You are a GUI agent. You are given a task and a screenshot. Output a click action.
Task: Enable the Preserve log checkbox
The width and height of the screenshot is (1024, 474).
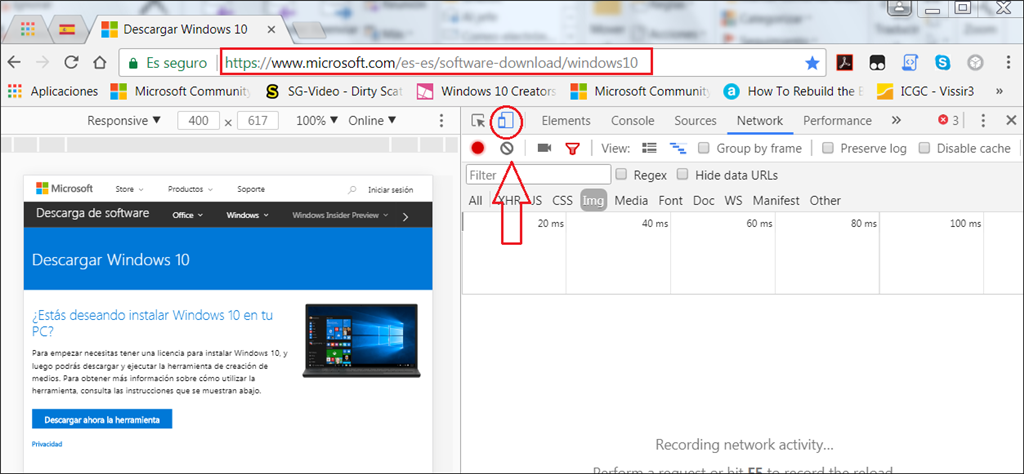coord(827,148)
